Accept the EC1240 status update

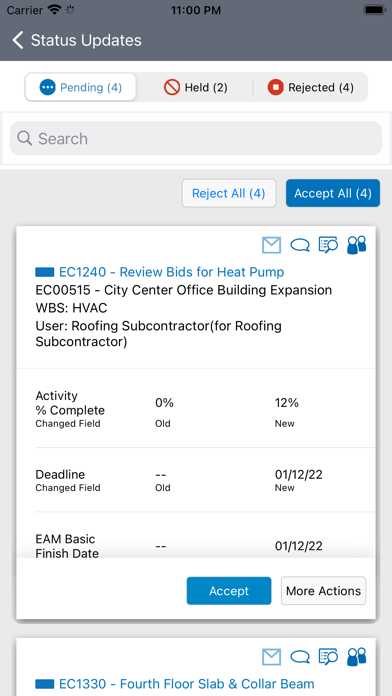(x=229, y=591)
